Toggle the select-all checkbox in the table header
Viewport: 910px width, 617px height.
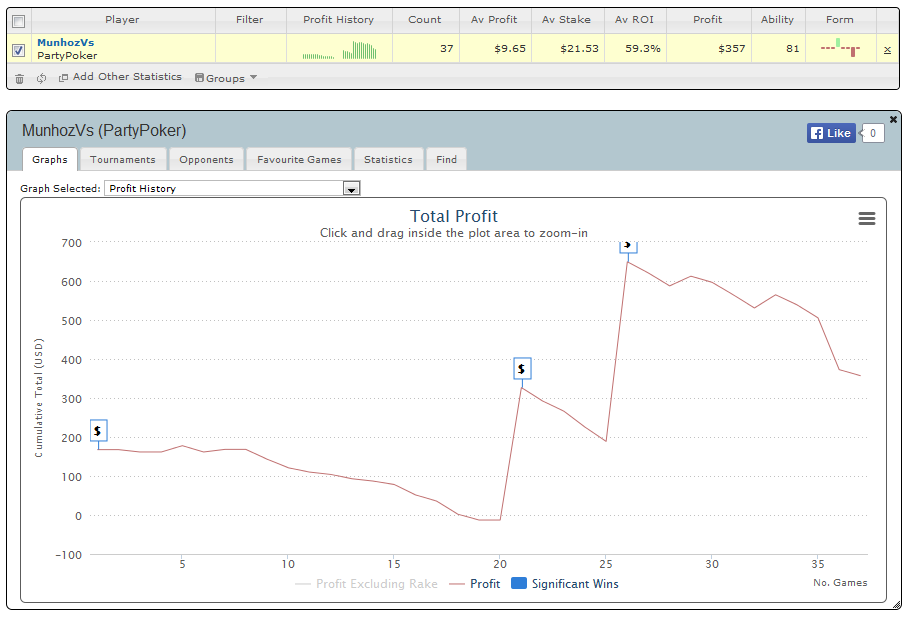pos(19,21)
